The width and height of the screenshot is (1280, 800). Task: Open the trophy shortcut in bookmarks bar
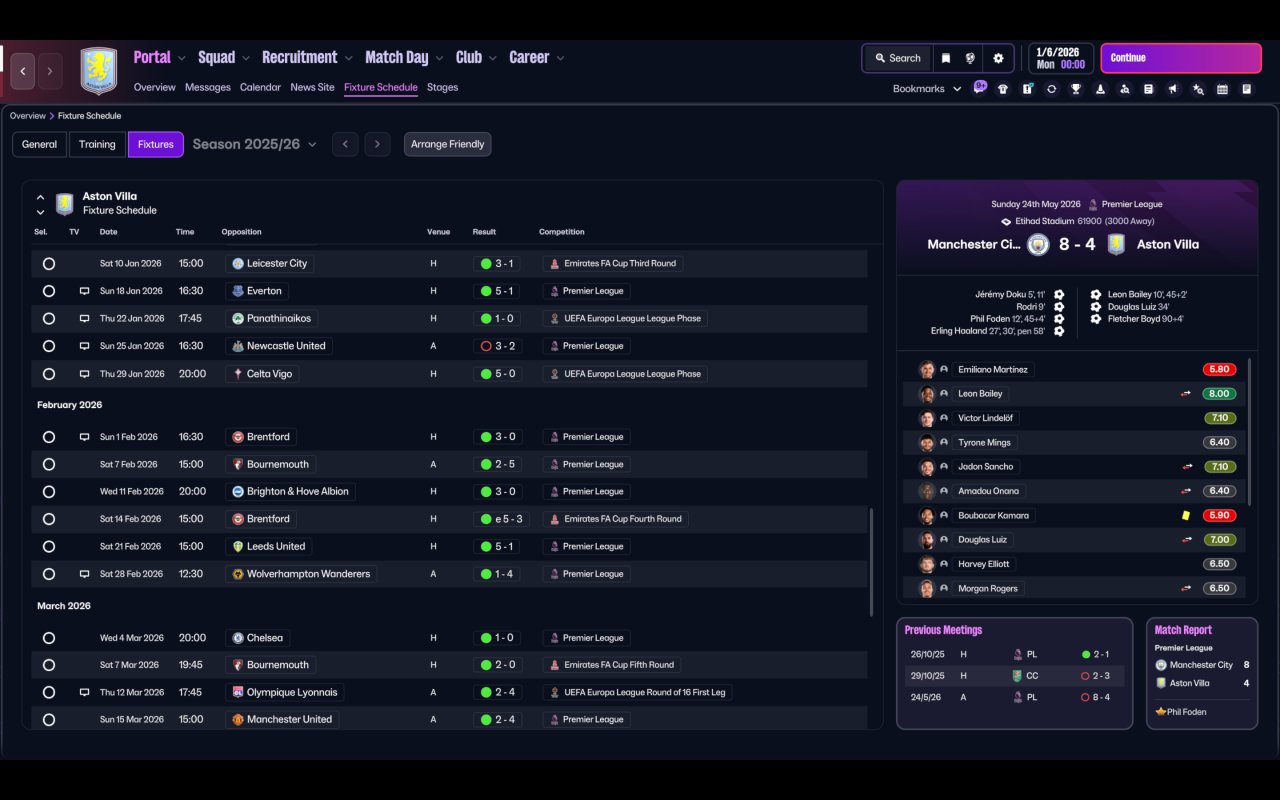pyautogui.click(x=1076, y=89)
